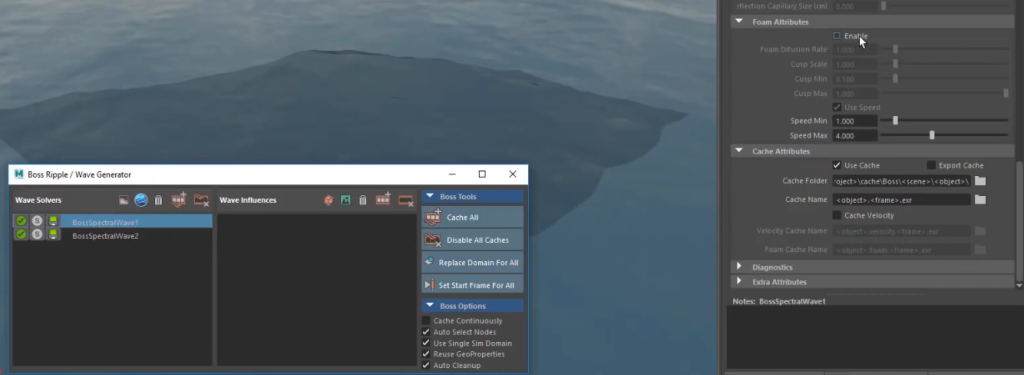Browse Cache Folder with folder icon
The height and width of the screenshot is (375, 1024).
click(x=980, y=181)
